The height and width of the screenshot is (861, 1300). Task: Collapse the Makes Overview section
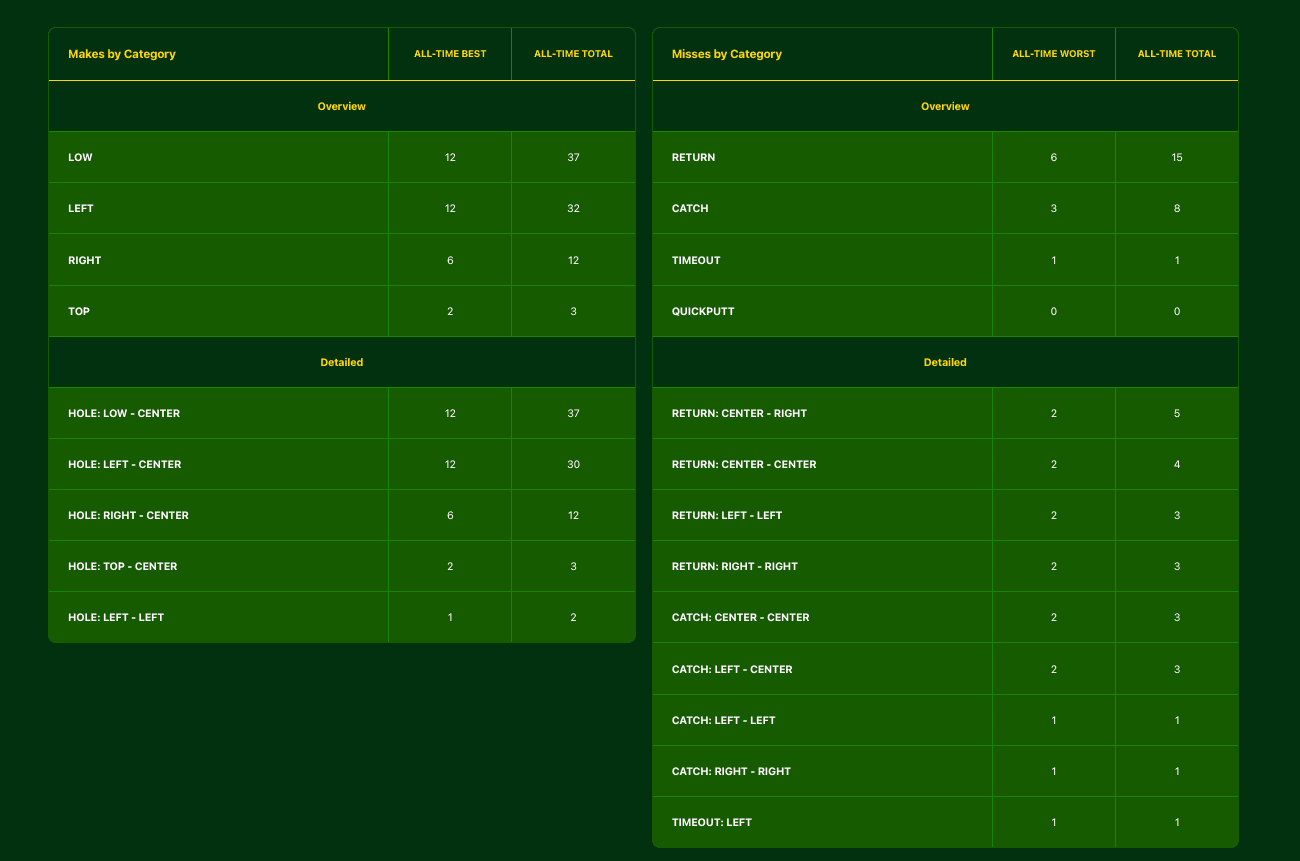pos(342,106)
